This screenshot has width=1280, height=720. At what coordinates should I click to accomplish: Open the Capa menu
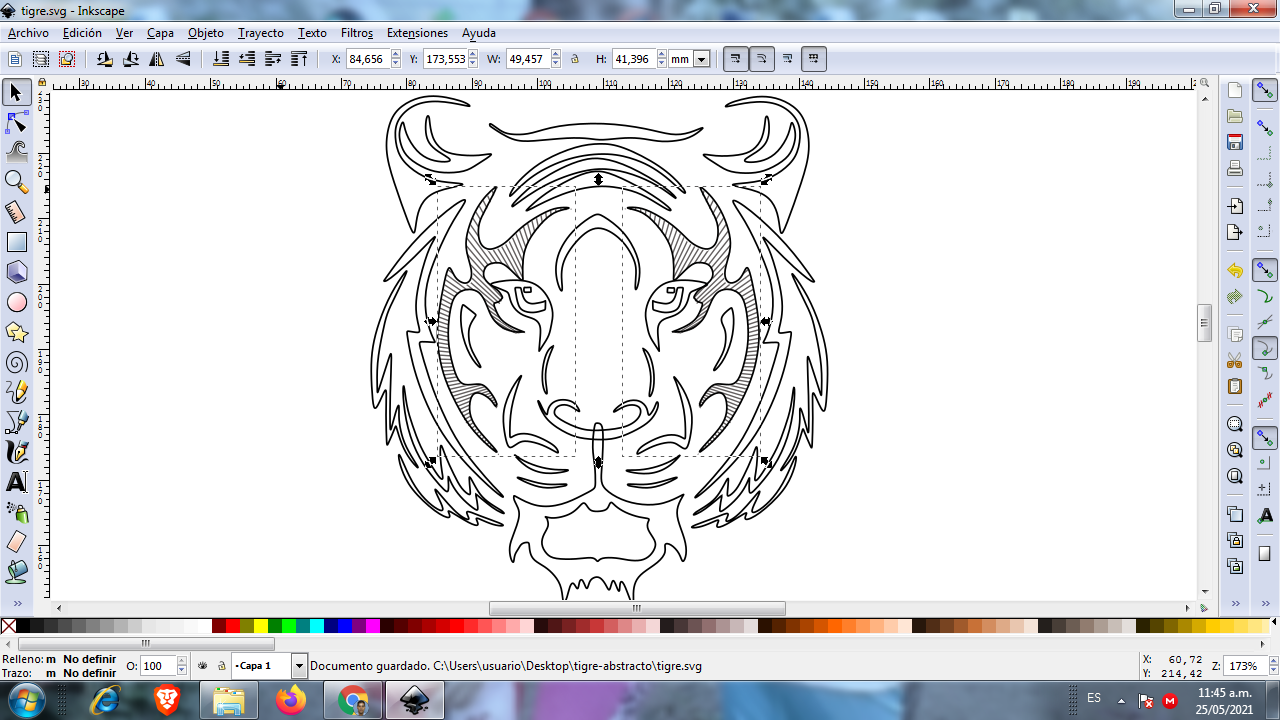[x=160, y=33]
